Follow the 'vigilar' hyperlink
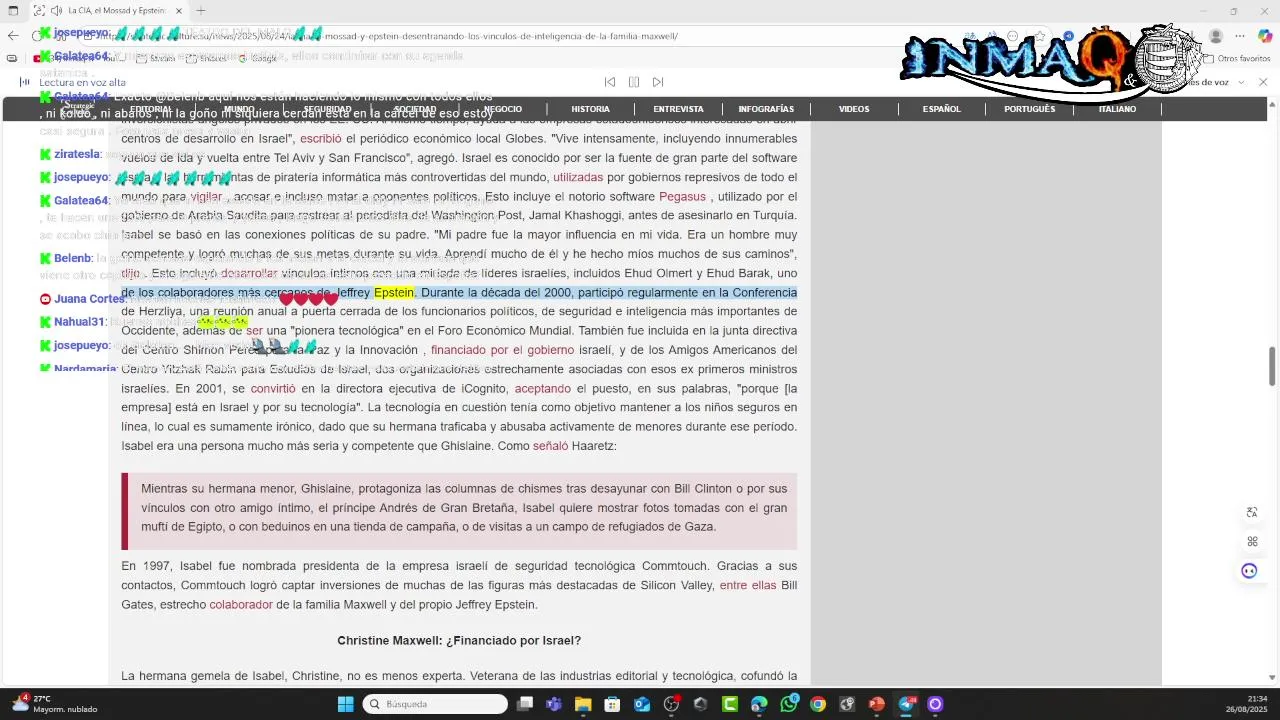Viewport: 1280px width, 720px height. click(206, 197)
